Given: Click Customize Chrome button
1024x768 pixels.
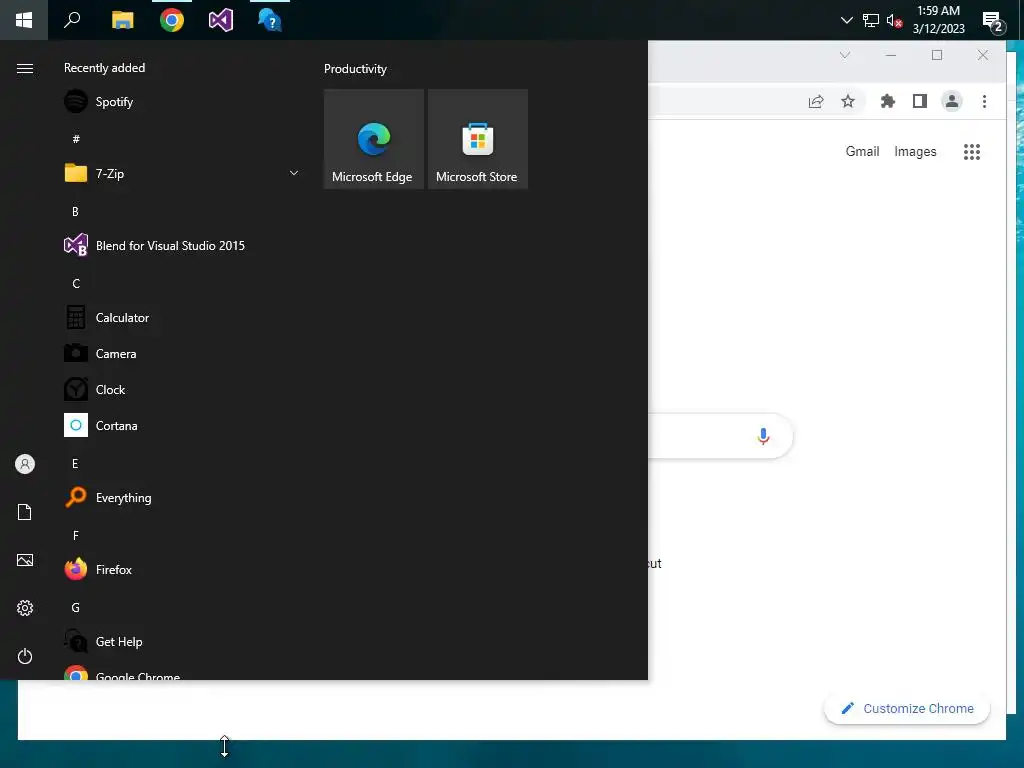Looking at the screenshot, I should [x=907, y=709].
